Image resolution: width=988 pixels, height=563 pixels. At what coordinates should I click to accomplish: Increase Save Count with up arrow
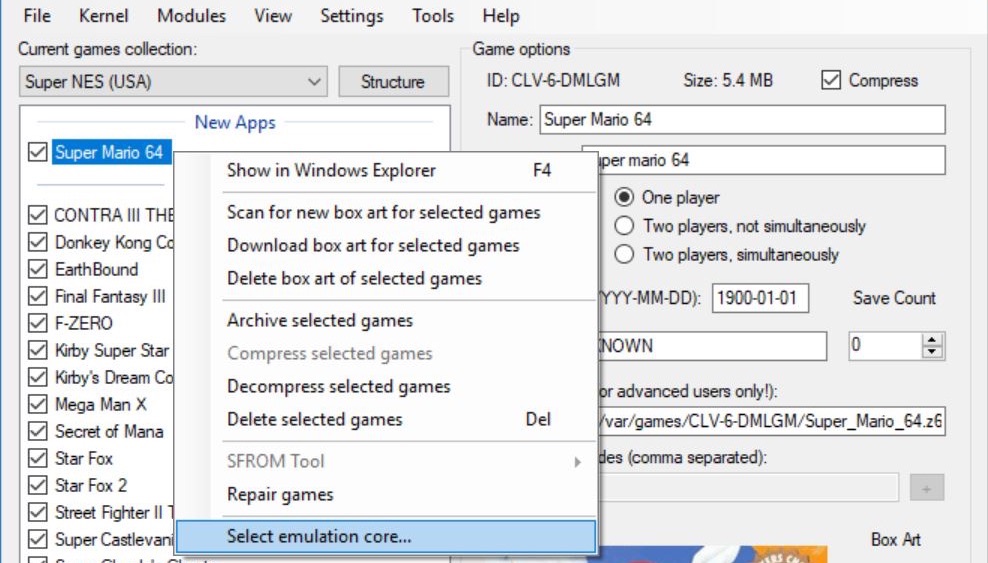point(933,339)
